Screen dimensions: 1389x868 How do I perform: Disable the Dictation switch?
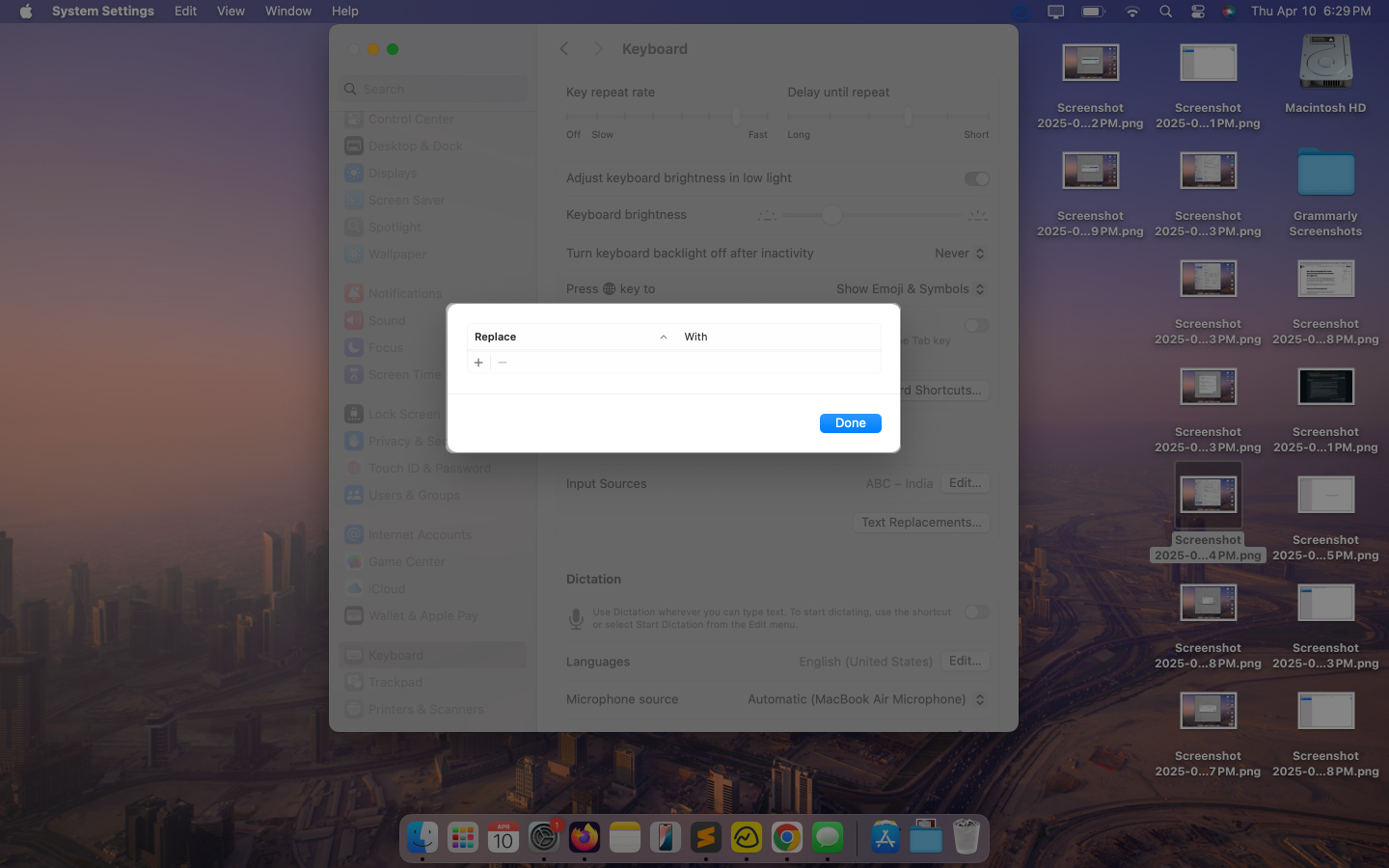(976, 611)
